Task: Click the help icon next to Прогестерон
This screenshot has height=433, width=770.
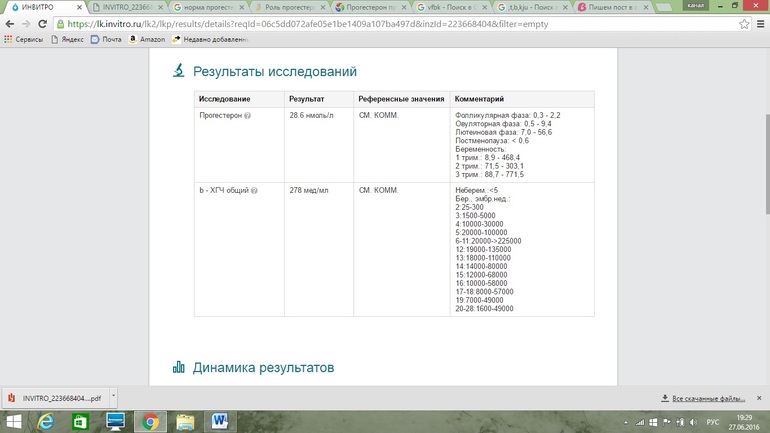Action: click(x=248, y=116)
